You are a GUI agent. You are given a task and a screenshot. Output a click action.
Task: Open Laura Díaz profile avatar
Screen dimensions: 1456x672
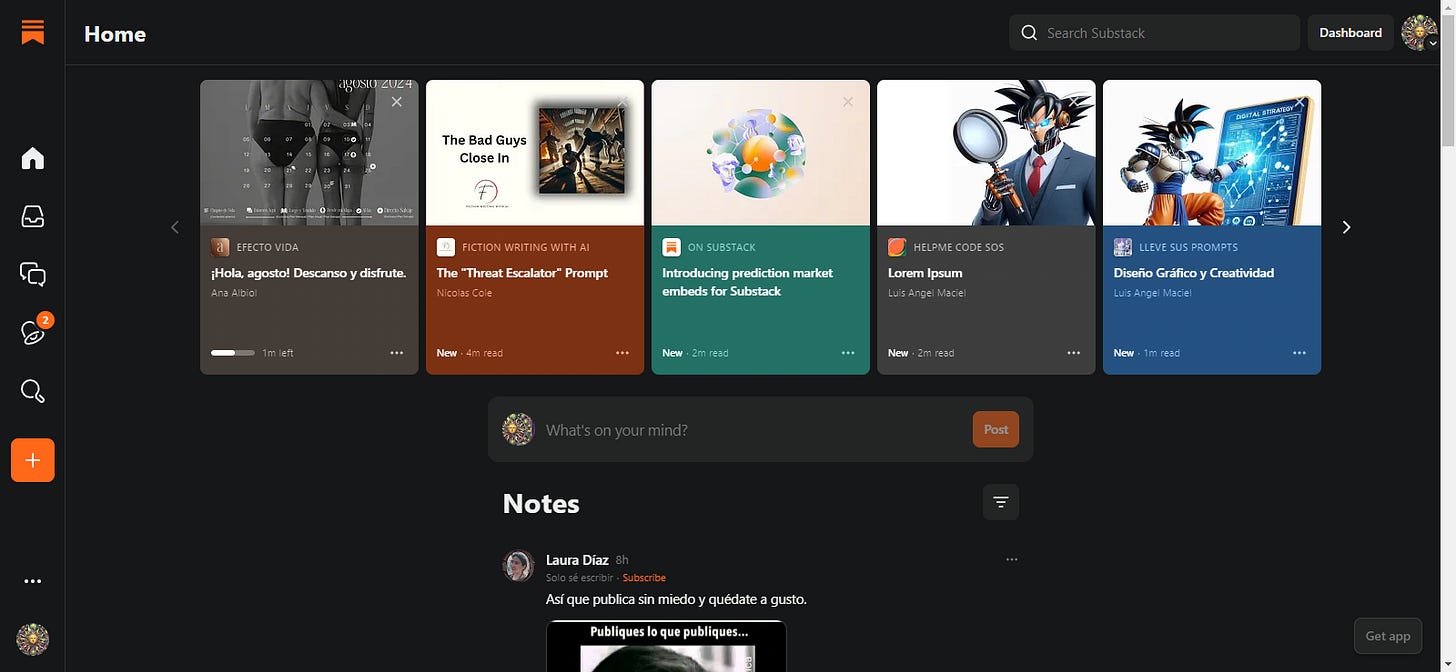point(518,566)
